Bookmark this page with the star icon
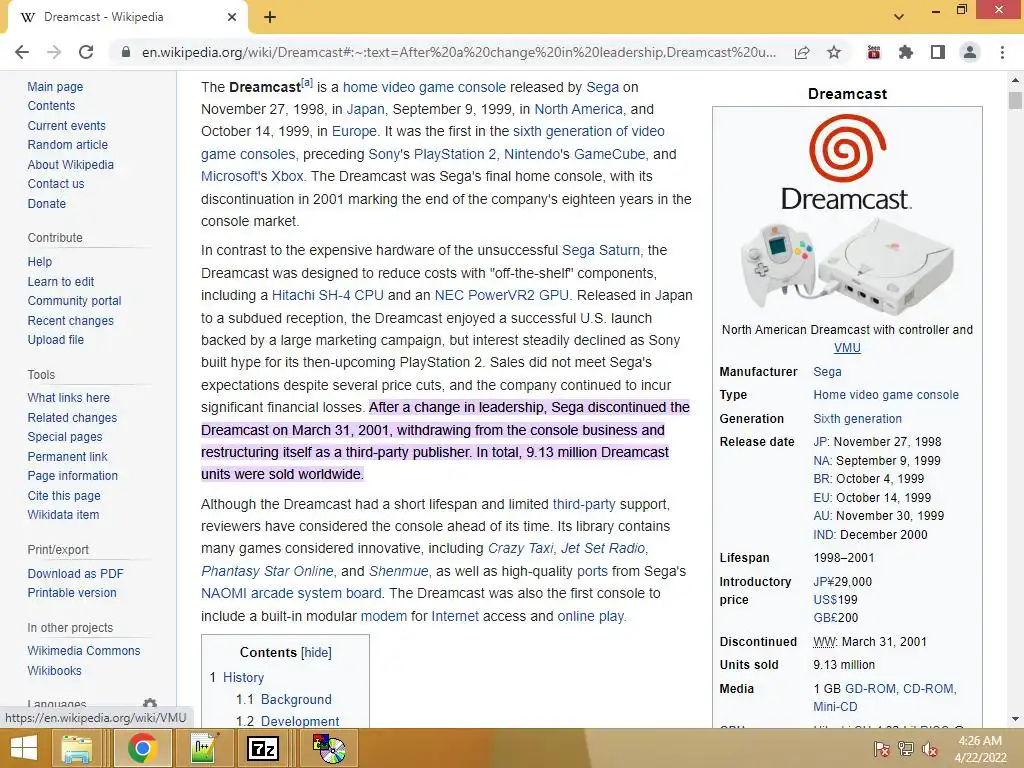 [x=834, y=52]
